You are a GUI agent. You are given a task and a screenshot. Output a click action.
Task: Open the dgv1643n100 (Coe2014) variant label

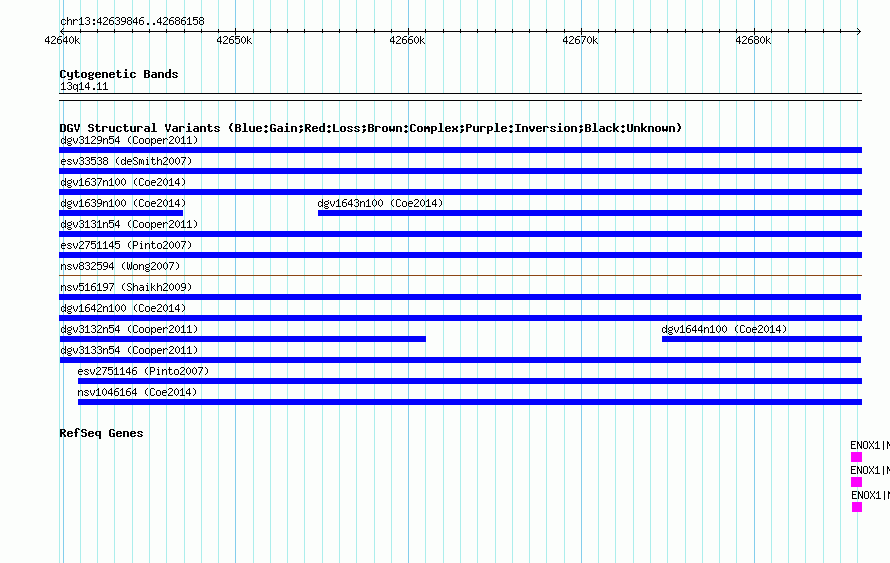coord(380,203)
